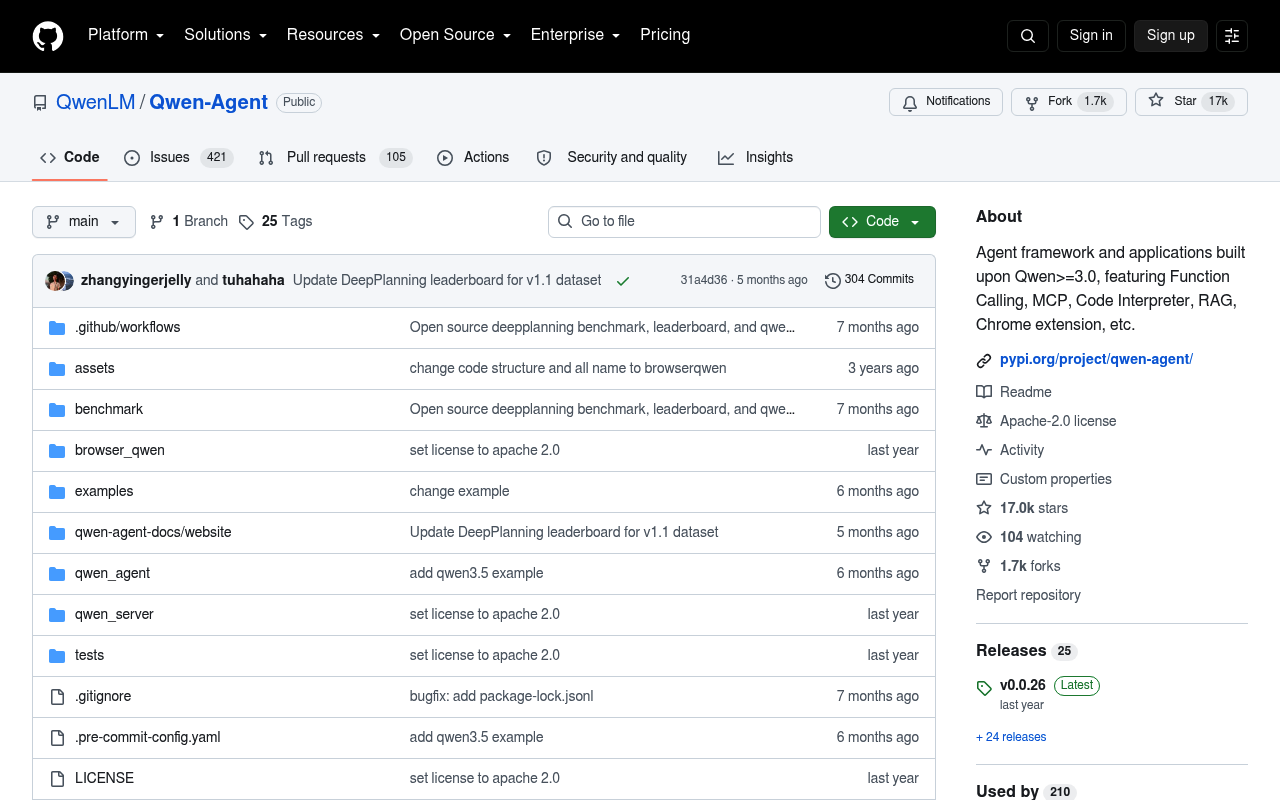Open the QwenLM owner link
Screen dimensions: 1280x800
click(x=96, y=102)
